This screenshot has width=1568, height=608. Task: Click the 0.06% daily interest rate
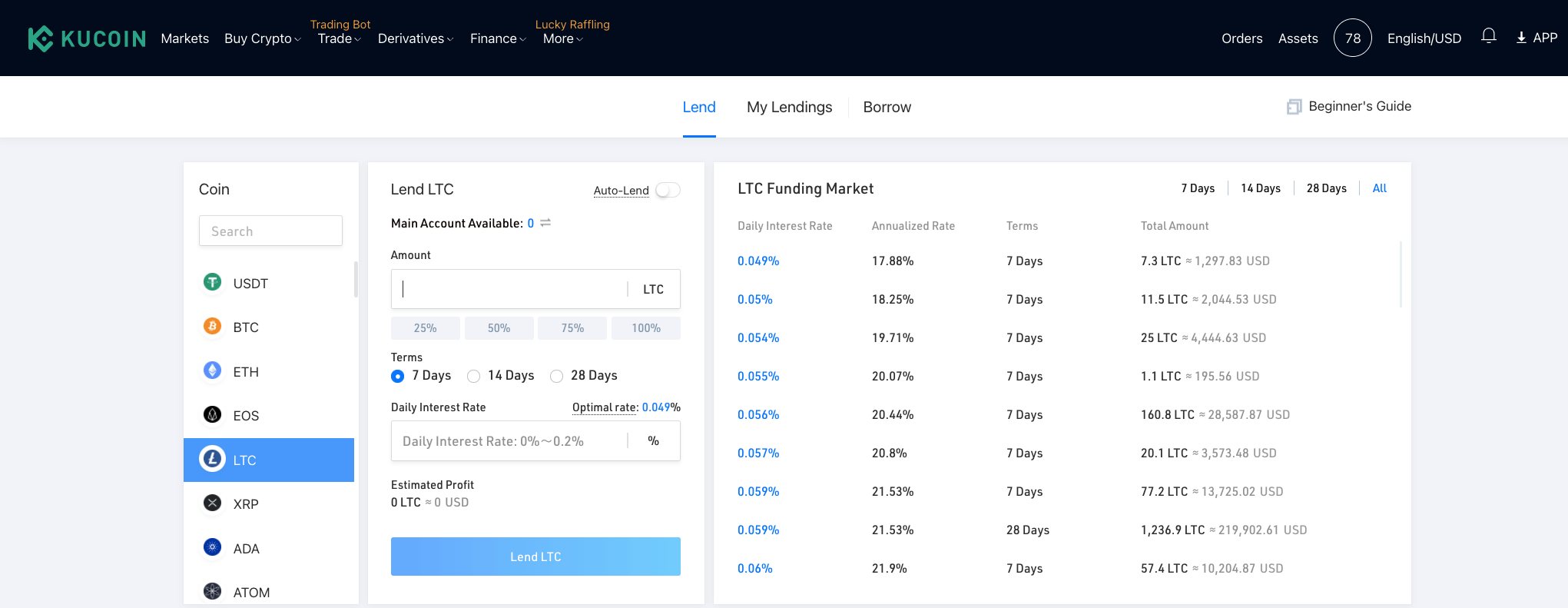click(x=755, y=568)
